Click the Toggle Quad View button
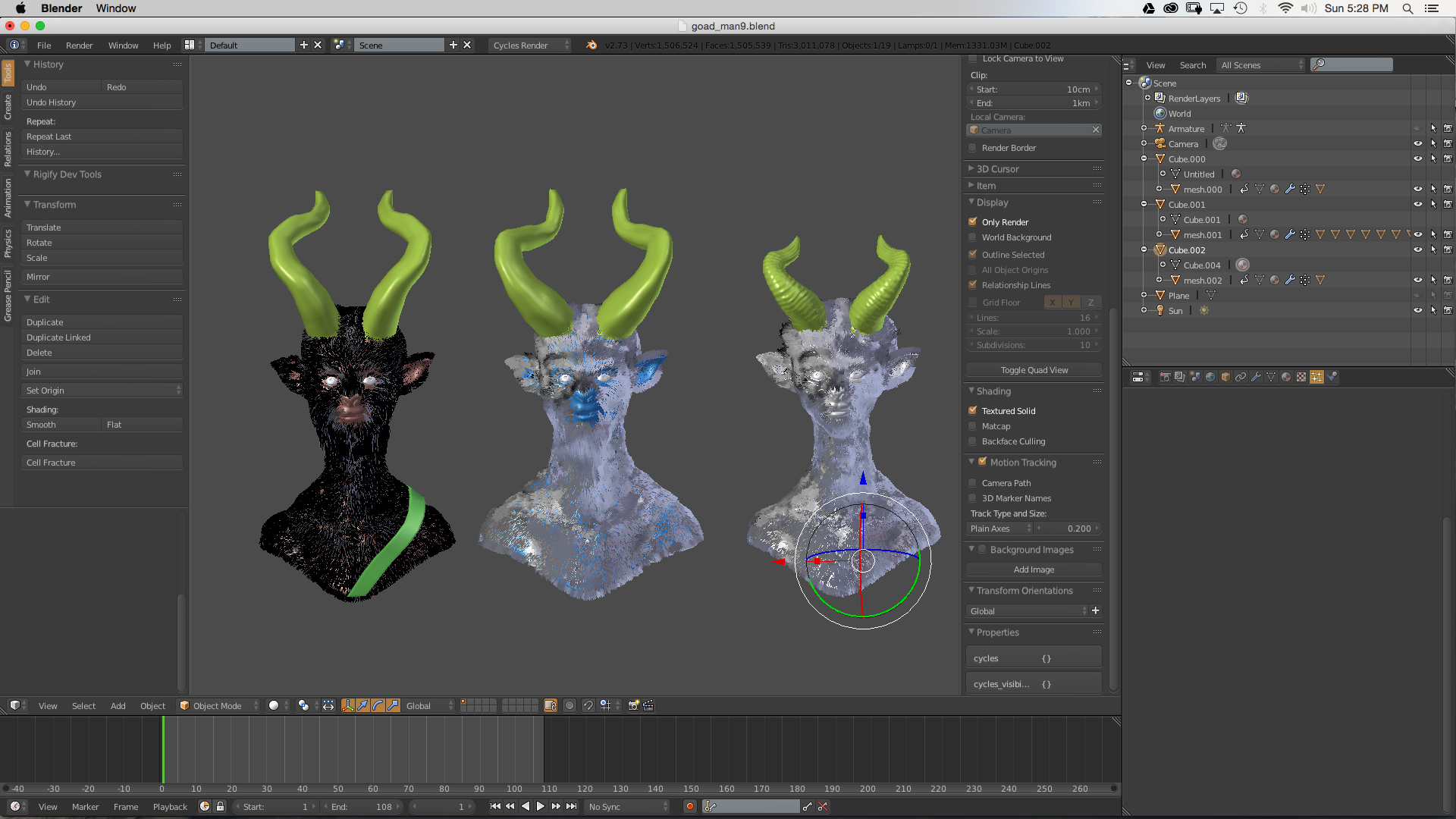Image resolution: width=1456 pixels, height=819 pixels. tap(1034, 370)
